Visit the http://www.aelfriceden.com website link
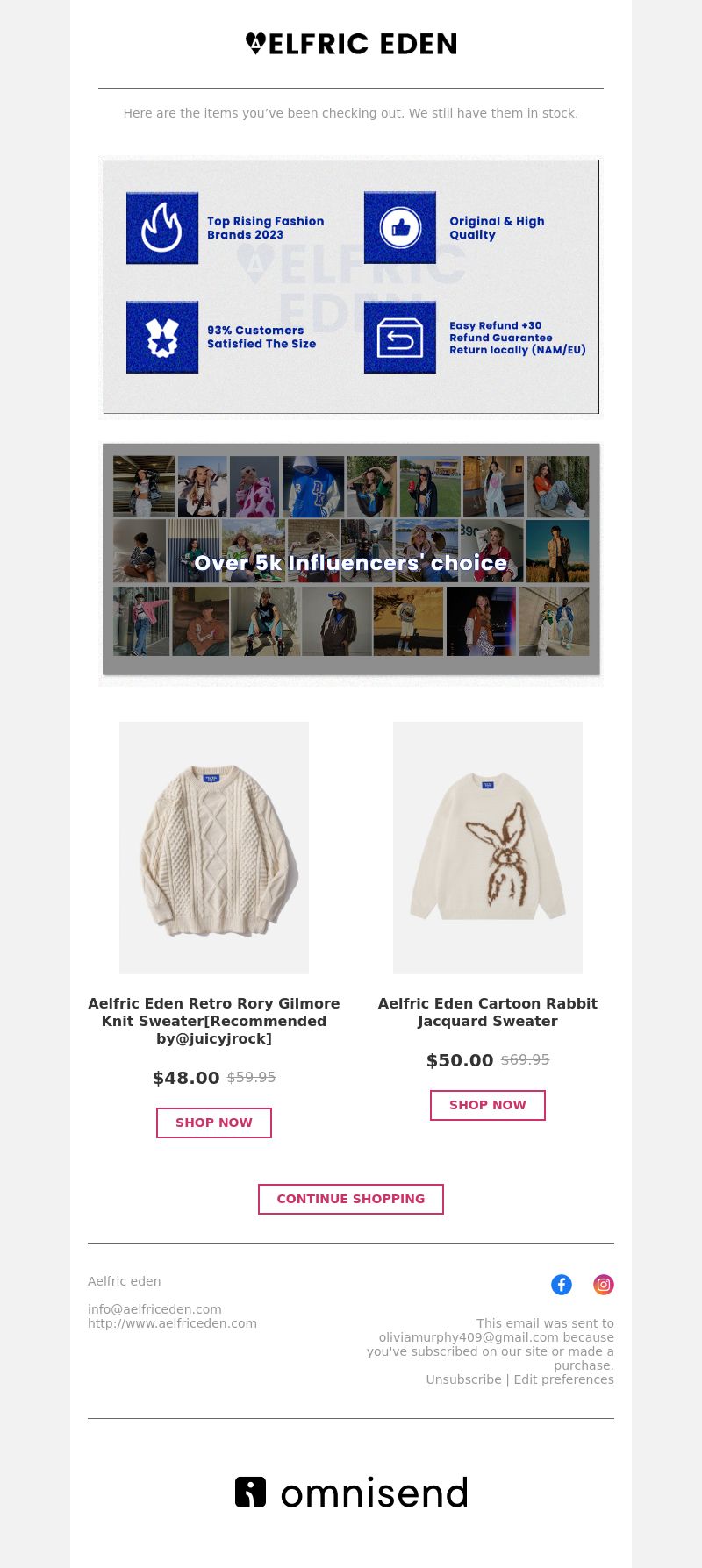This screenshot has width=702, height=1568. pos(172,1323)
